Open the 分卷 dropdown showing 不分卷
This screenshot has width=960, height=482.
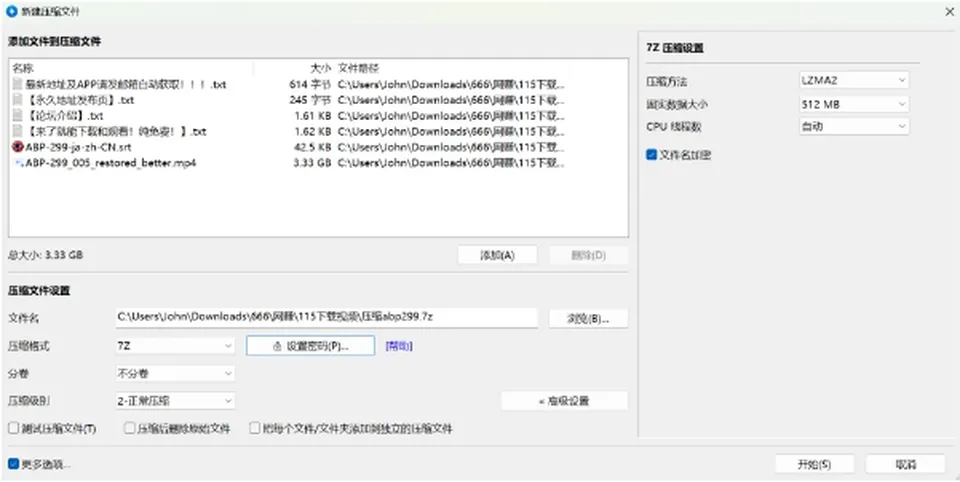175,373
